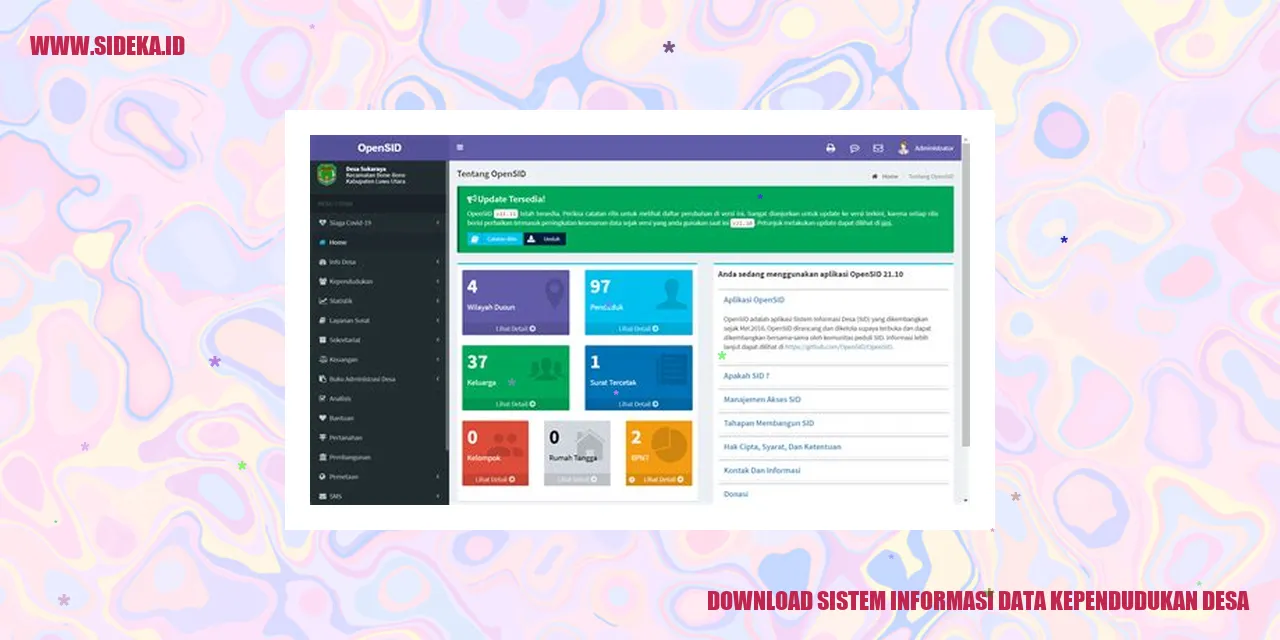The width and height of the screenshot is (1280, 640).
Task: Click Lihat Detail on Keluarga card
Action: (x=516, y=404)
